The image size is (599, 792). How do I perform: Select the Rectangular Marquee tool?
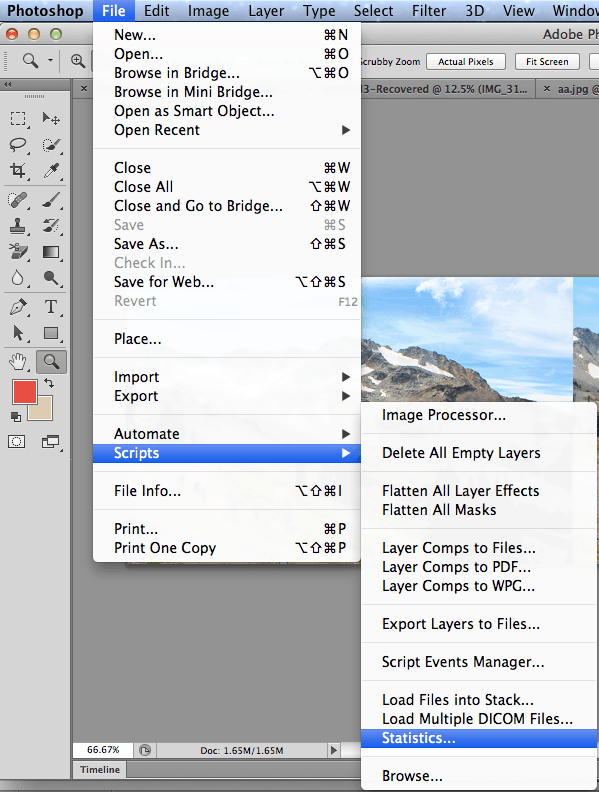click(18, 119)
